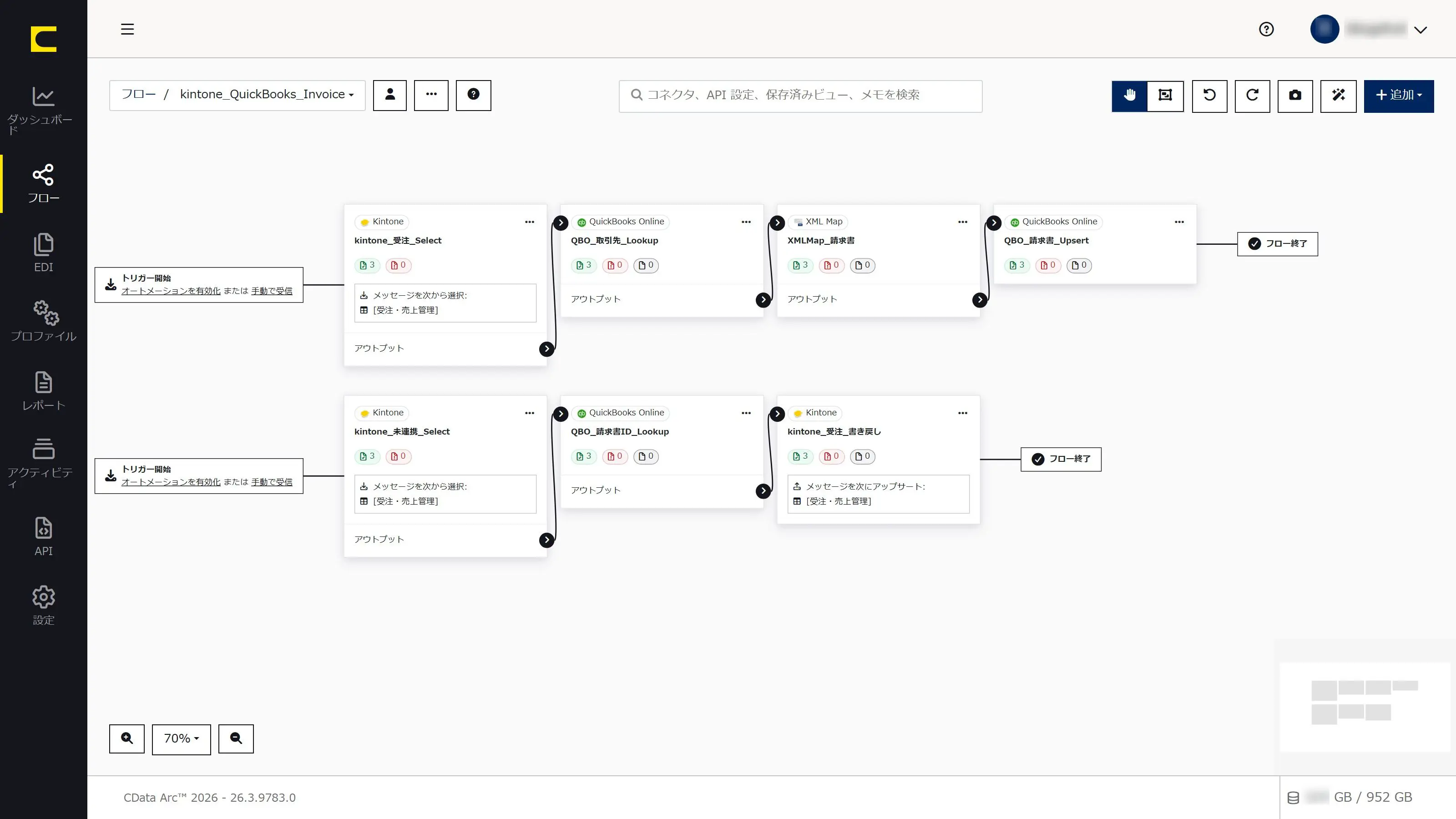This screenshot has width=1456, height=819.
Task: Open Settings (設定) in sidebar
Action: coord(44,605)
